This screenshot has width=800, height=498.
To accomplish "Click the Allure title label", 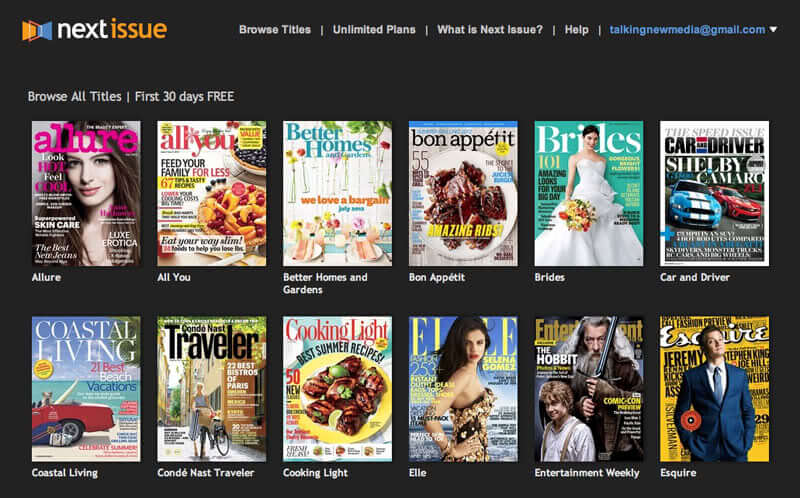I will tap(46, 277).
